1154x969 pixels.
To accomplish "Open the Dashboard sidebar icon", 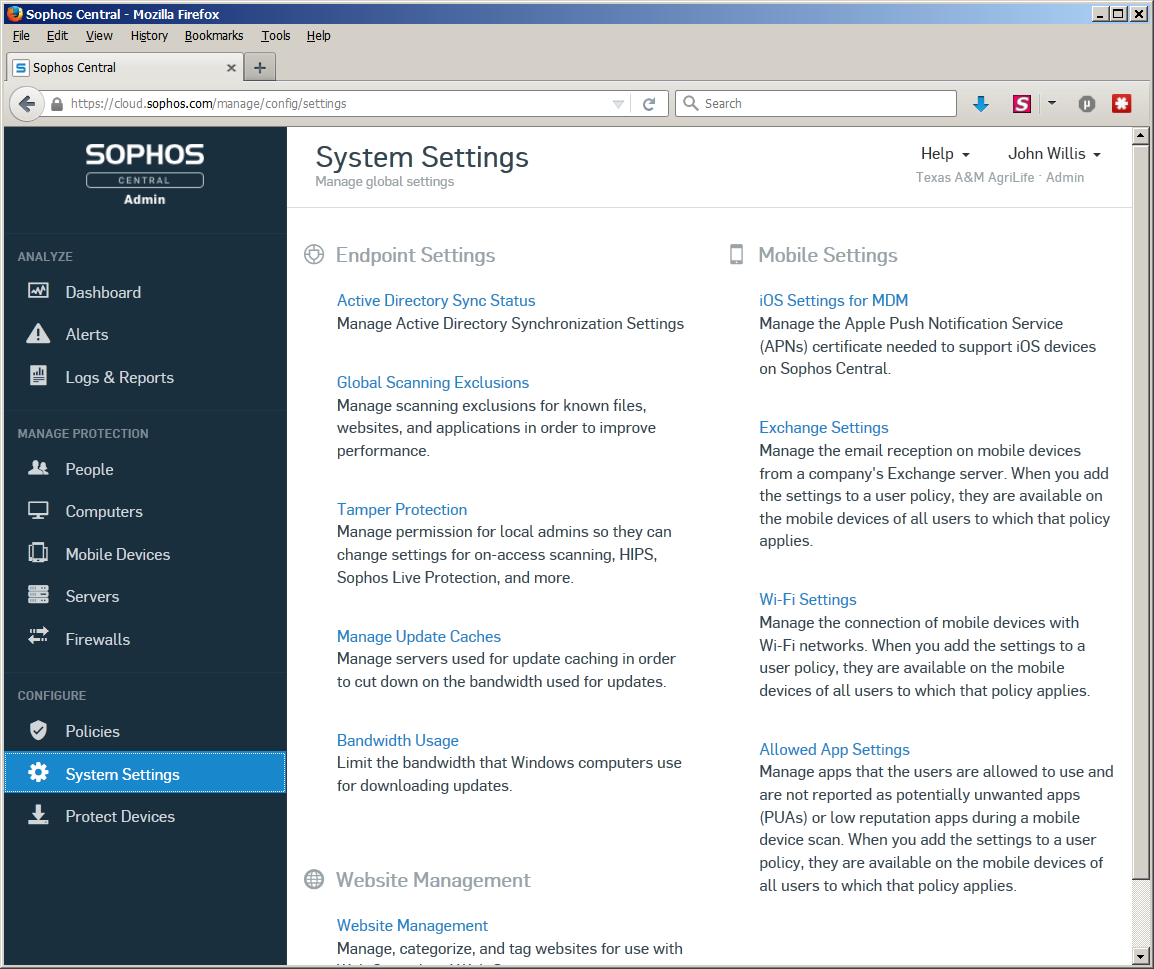I will (x=38, y=291).
